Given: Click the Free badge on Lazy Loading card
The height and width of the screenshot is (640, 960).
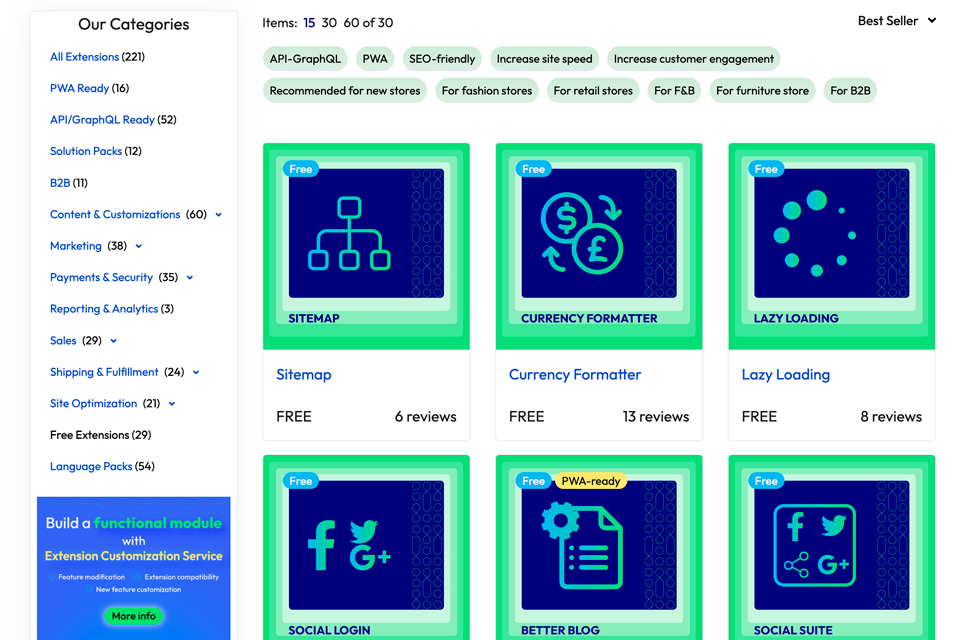Looking at the screenshot, I should click(x=766, y=169).
